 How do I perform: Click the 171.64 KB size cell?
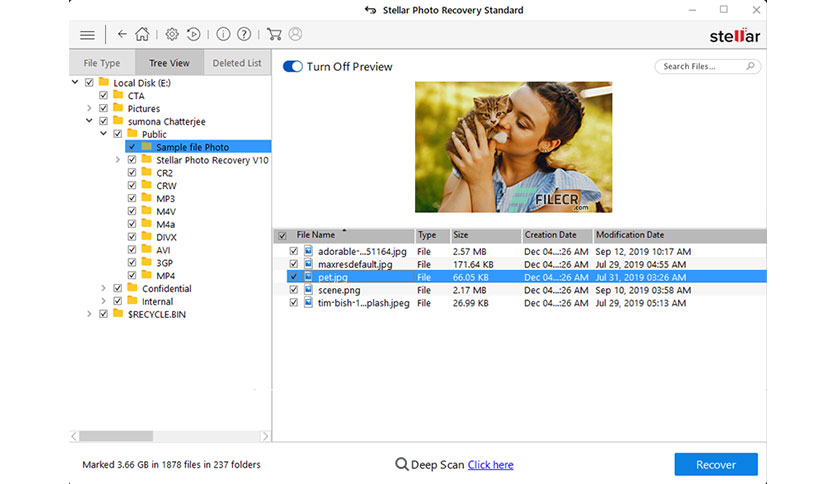473,264
